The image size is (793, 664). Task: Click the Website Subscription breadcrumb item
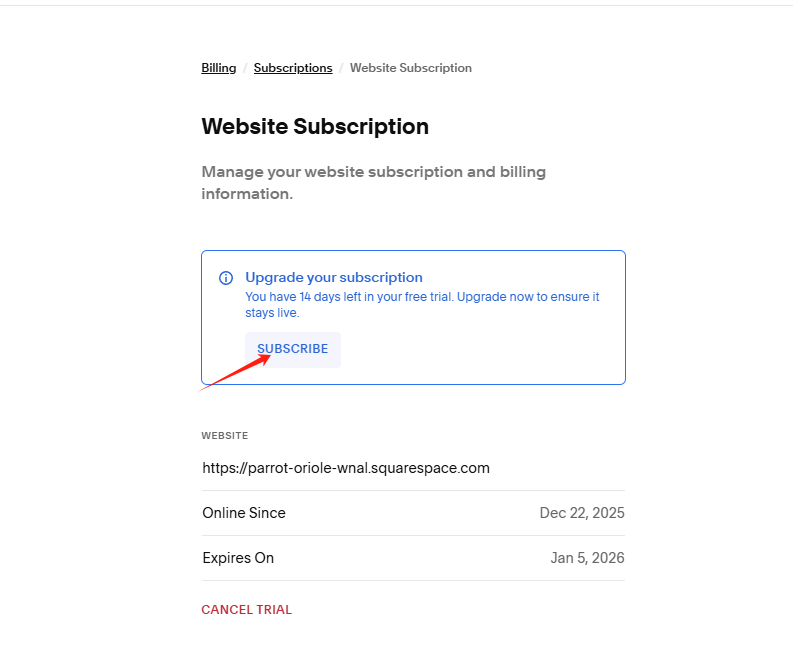(x=410, y=68)
